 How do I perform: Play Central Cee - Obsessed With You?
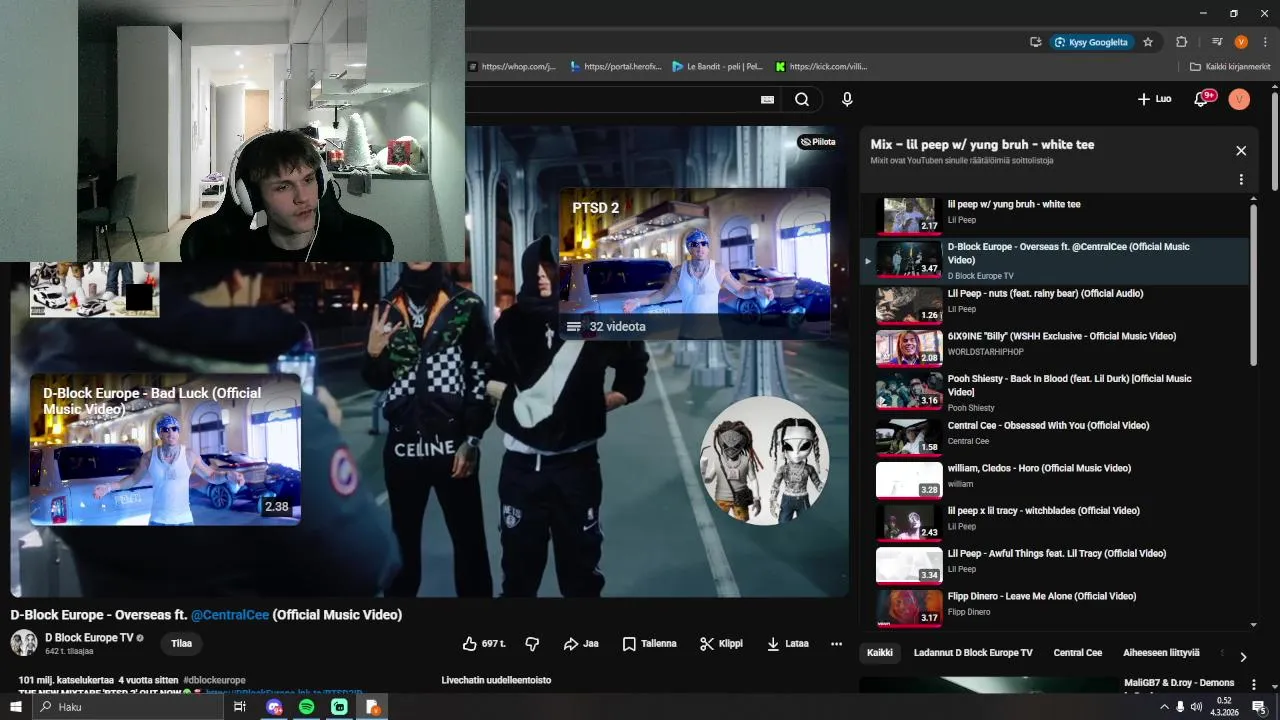click(1055, 437)
